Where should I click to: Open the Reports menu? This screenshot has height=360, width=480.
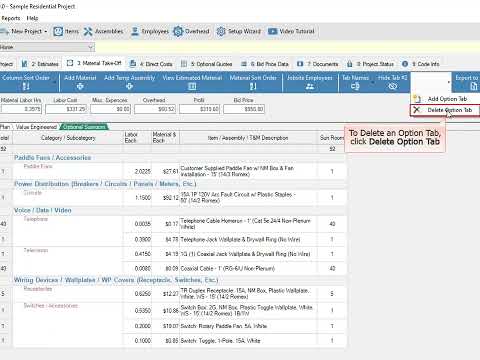tap(11, 18)
